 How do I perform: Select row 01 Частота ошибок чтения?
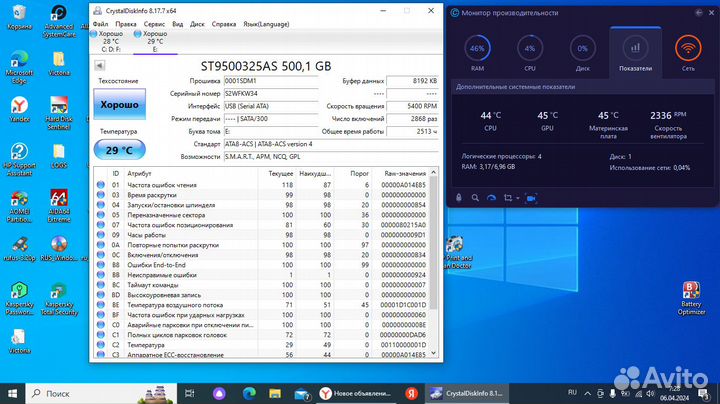tap(262, 185)
